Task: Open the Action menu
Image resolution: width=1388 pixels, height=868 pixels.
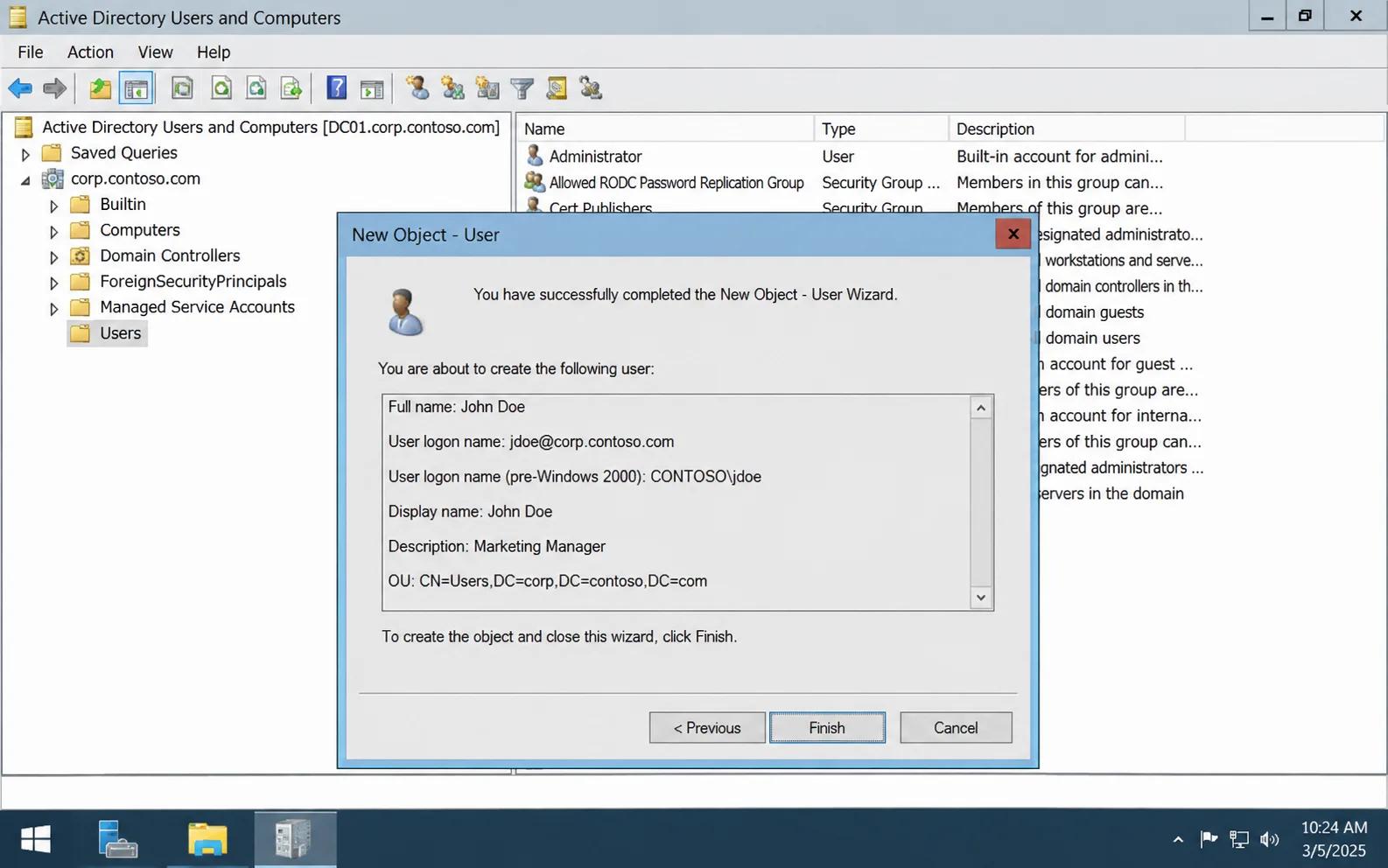Action: (90, 52)
